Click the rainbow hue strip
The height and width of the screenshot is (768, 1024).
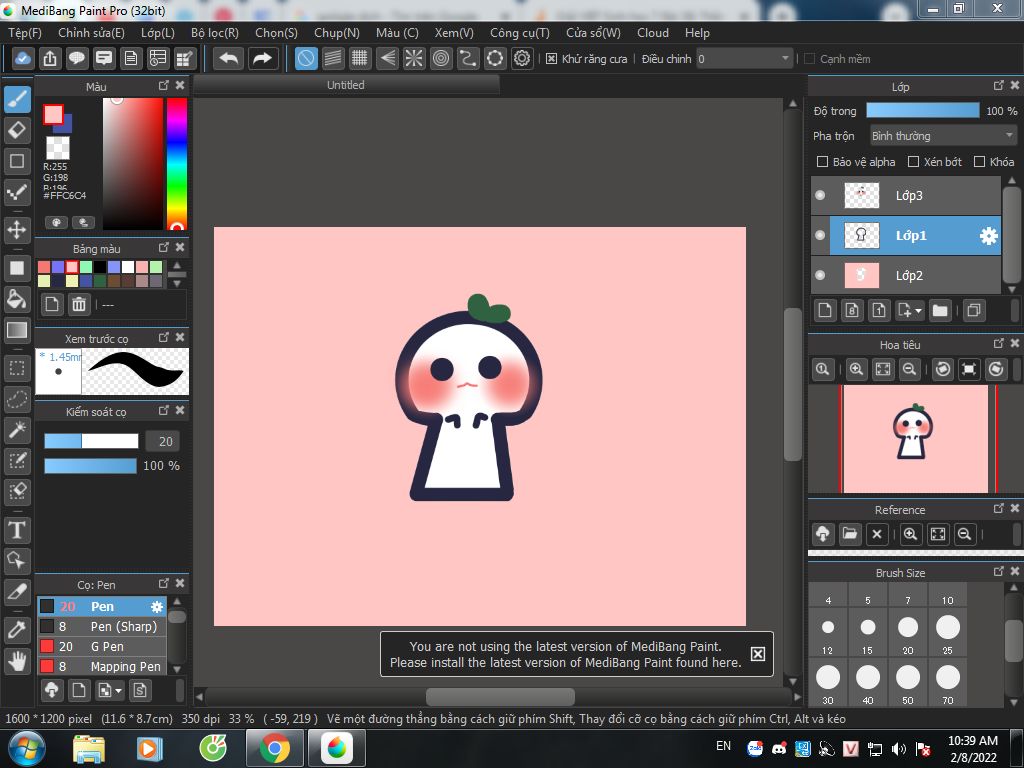pos(176,163)
